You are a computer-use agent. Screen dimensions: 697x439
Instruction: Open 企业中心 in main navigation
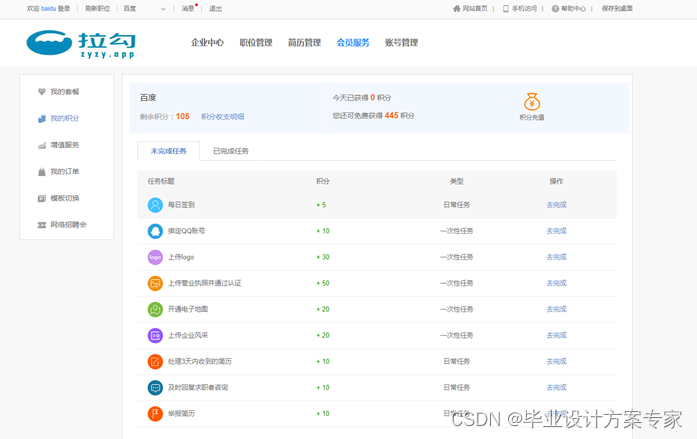(x=207, y=43)
